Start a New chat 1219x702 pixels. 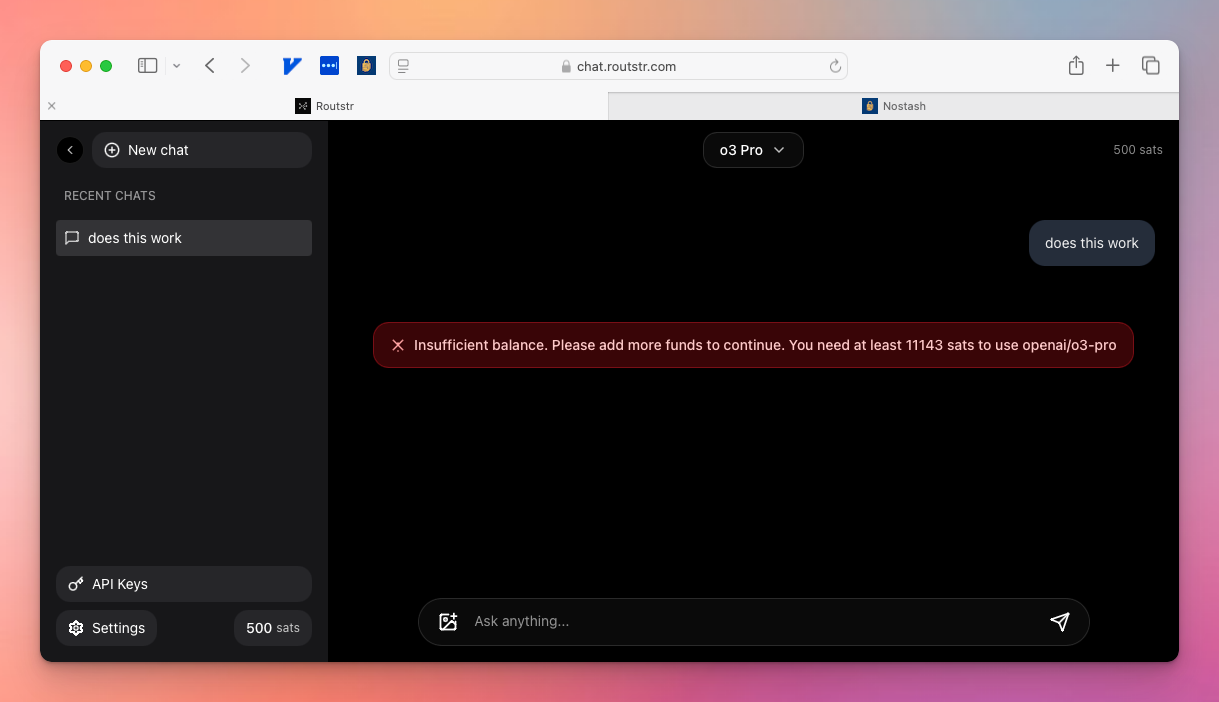202,150
